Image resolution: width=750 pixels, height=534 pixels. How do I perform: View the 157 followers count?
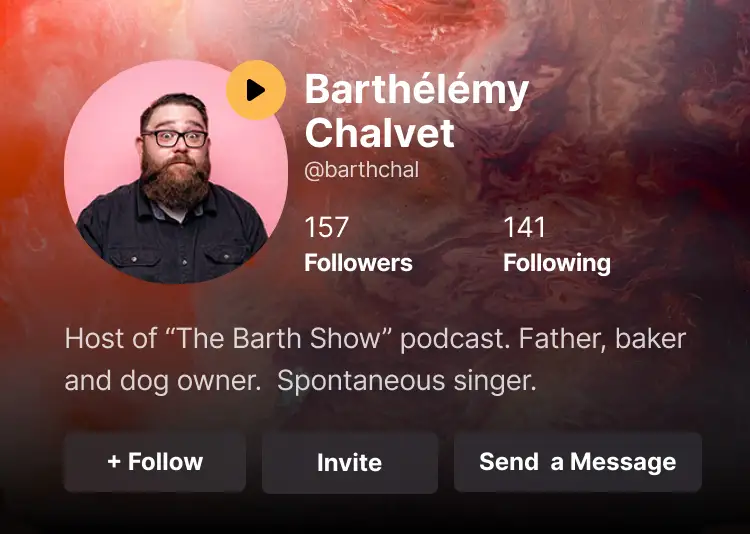pyautogui.click(x=326, y=227)
